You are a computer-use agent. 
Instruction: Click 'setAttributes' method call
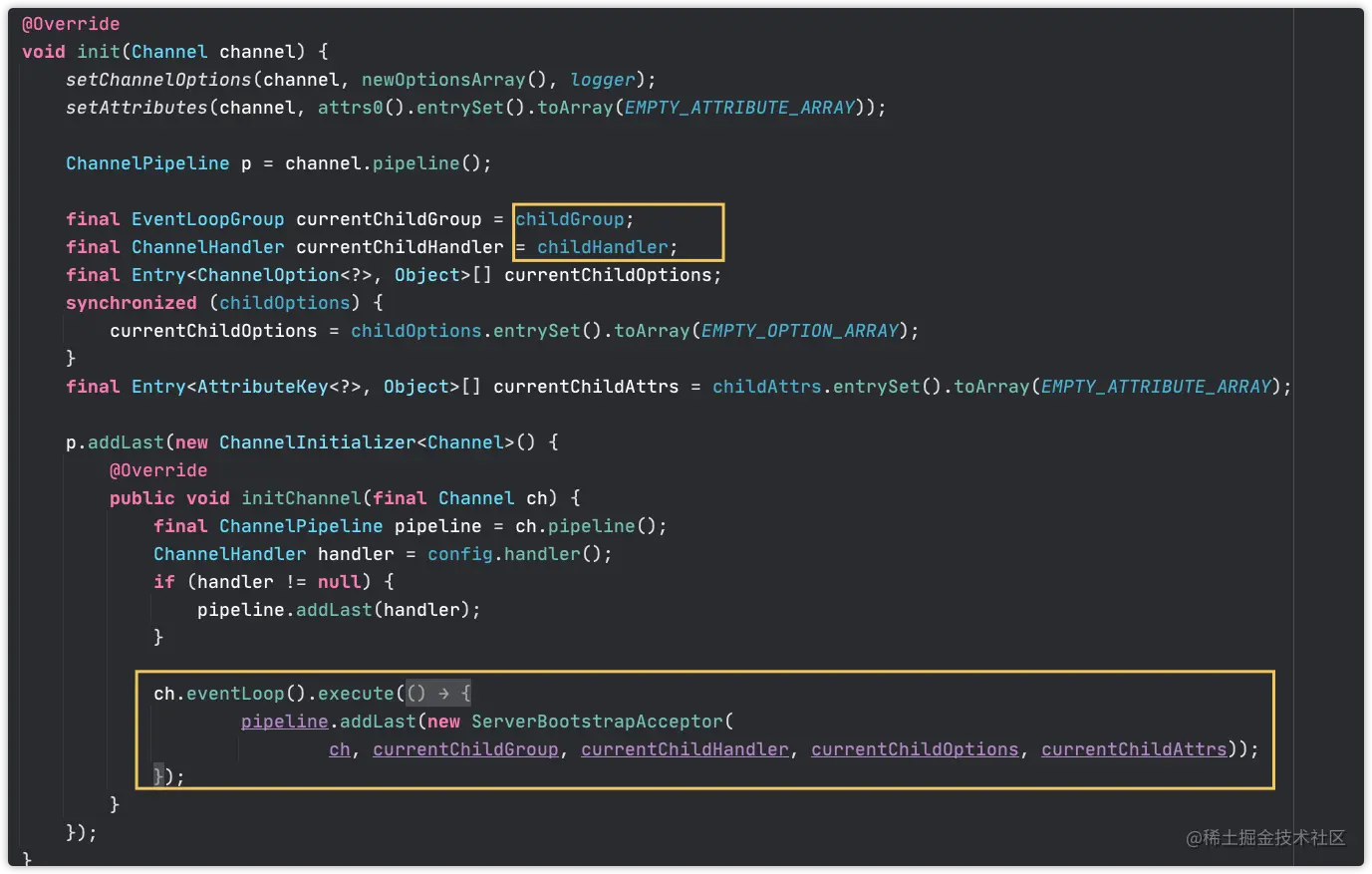coord(137,108)
